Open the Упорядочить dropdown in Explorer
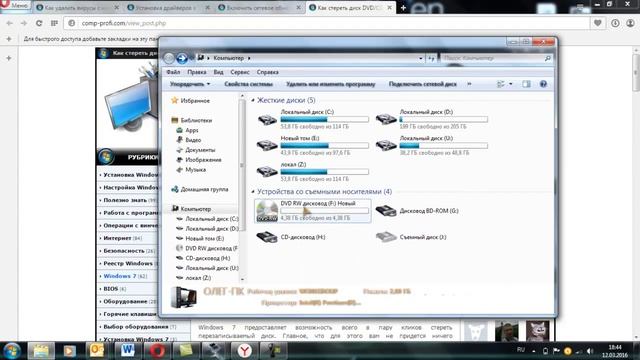Image resolution: width=640 pixels, height=360 pixels. [190, 84]
